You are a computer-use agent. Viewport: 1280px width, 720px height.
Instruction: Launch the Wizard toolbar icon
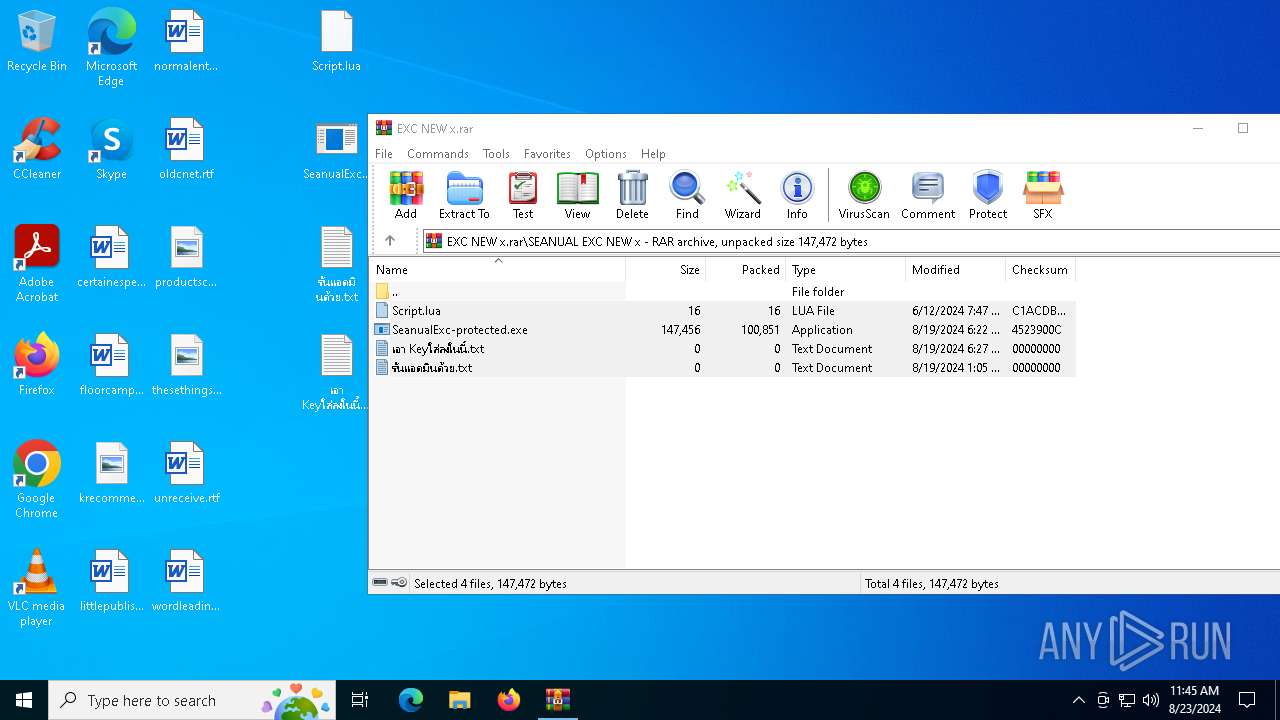pyautogui.click(x=743, y=195)
